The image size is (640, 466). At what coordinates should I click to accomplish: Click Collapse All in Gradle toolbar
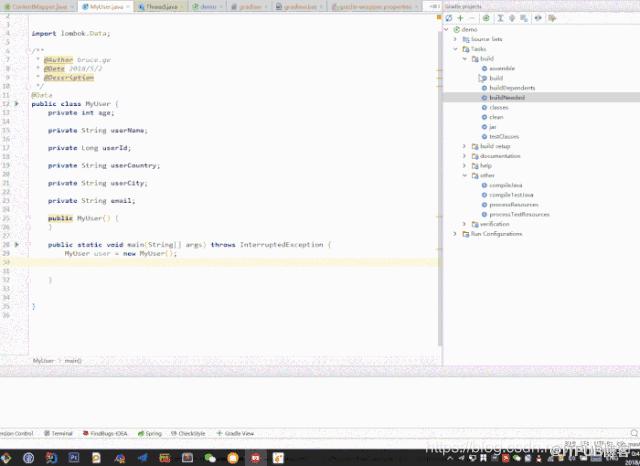click(512, 18)
